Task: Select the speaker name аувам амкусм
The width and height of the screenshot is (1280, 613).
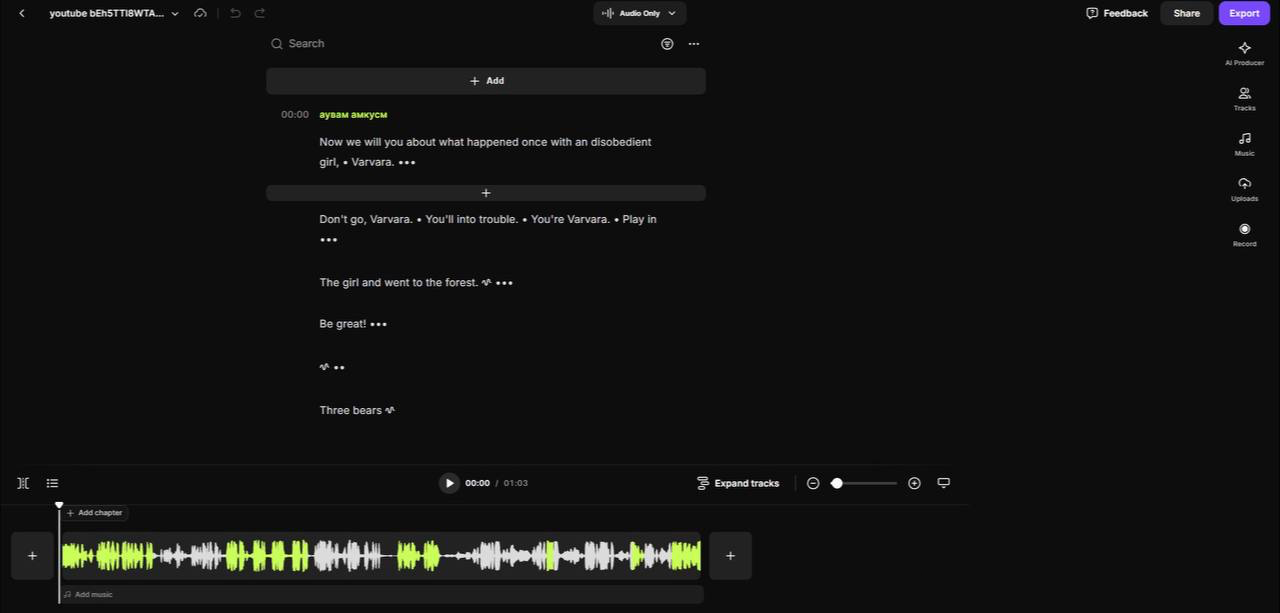Action: coord(353,115)
